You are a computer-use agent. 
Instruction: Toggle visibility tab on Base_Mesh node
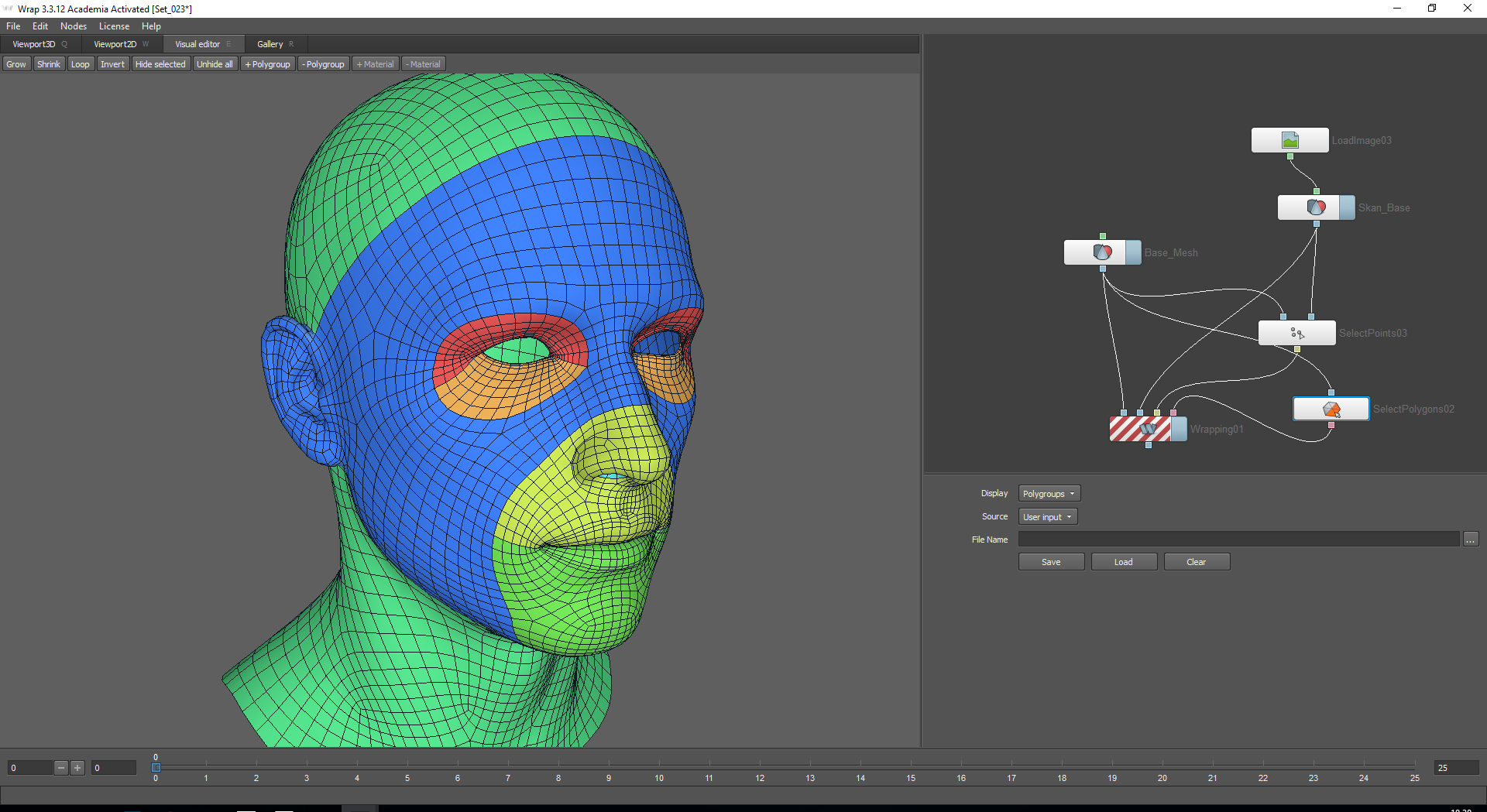coord(1133,252)
